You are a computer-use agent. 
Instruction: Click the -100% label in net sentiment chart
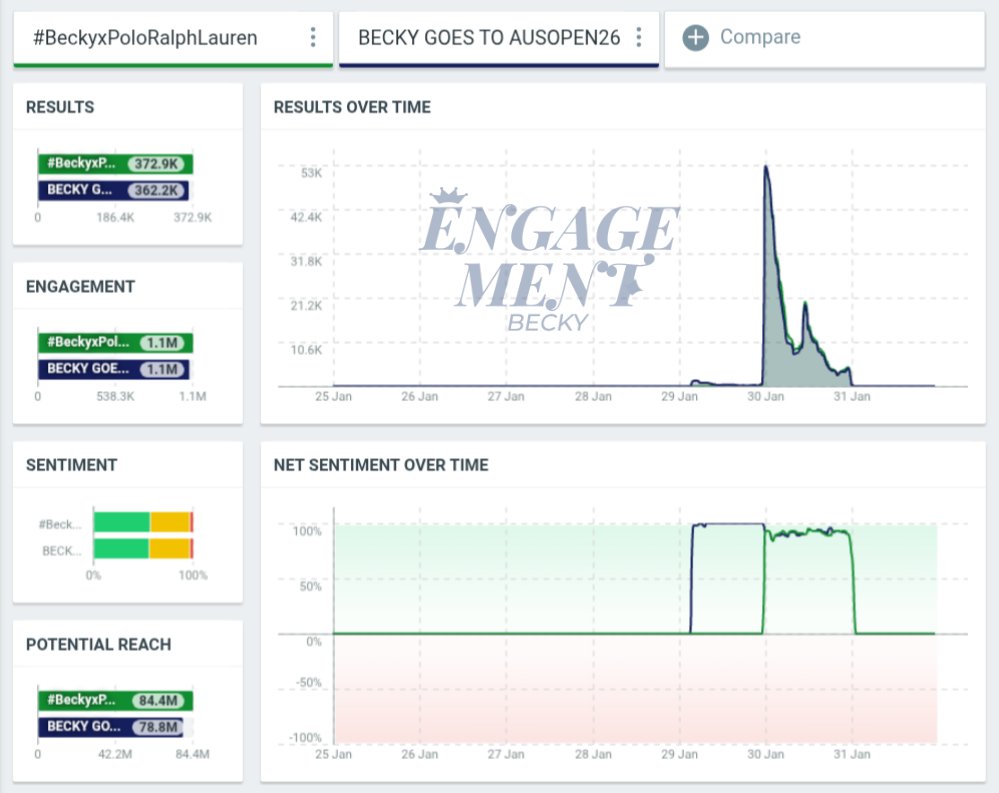305,738
